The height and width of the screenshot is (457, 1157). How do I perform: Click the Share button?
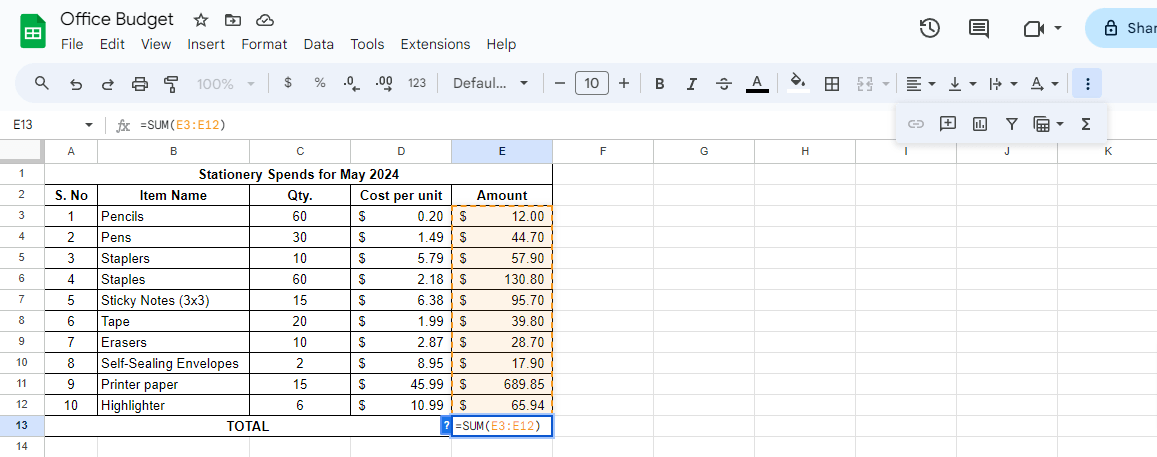pyautogui.click(x=1121, y=29)
